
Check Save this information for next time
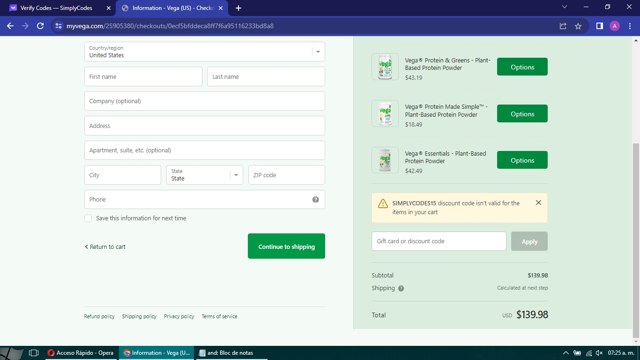coord(88,218)
